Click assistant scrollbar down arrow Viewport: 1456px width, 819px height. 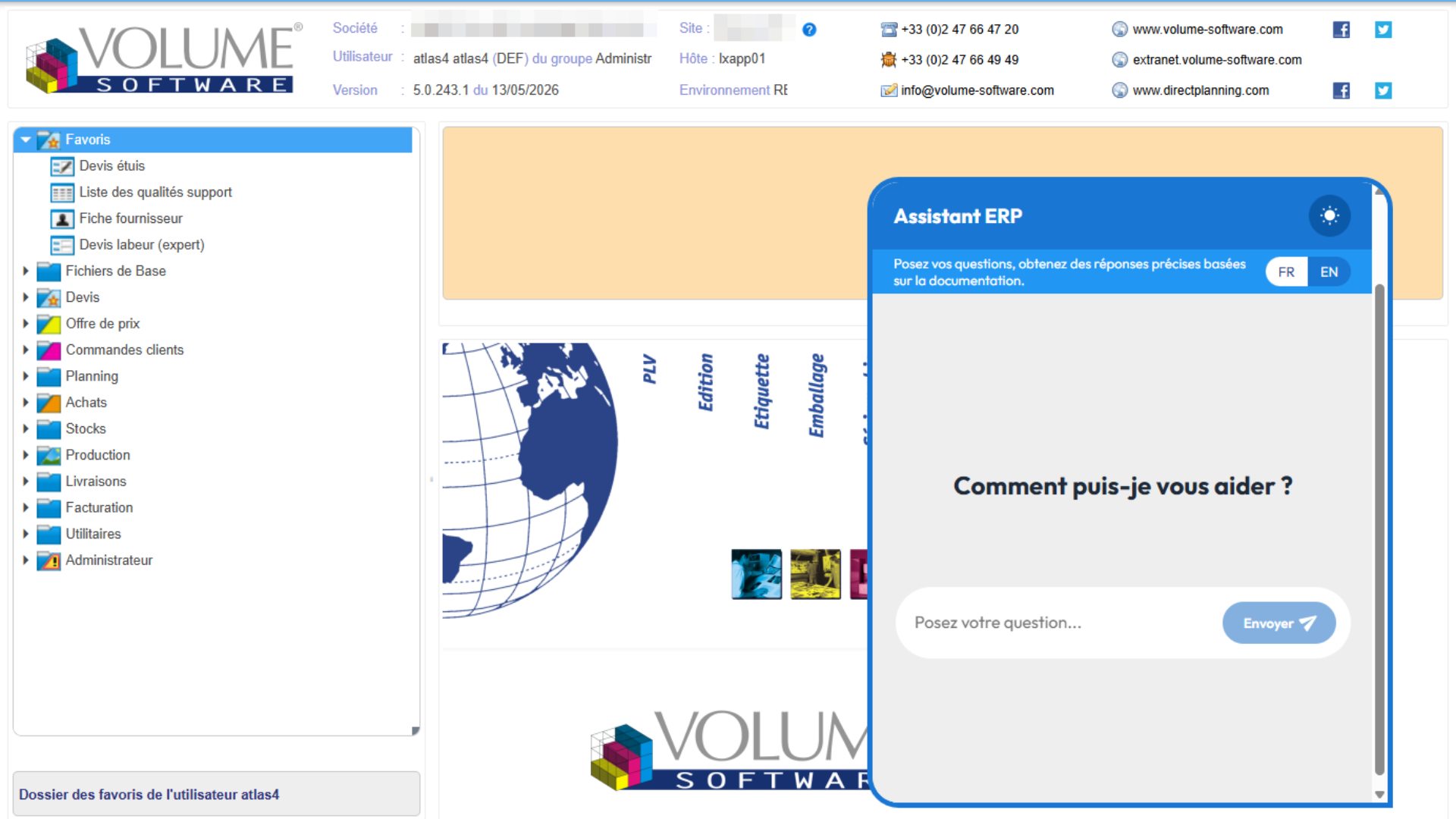[1379, 794]
